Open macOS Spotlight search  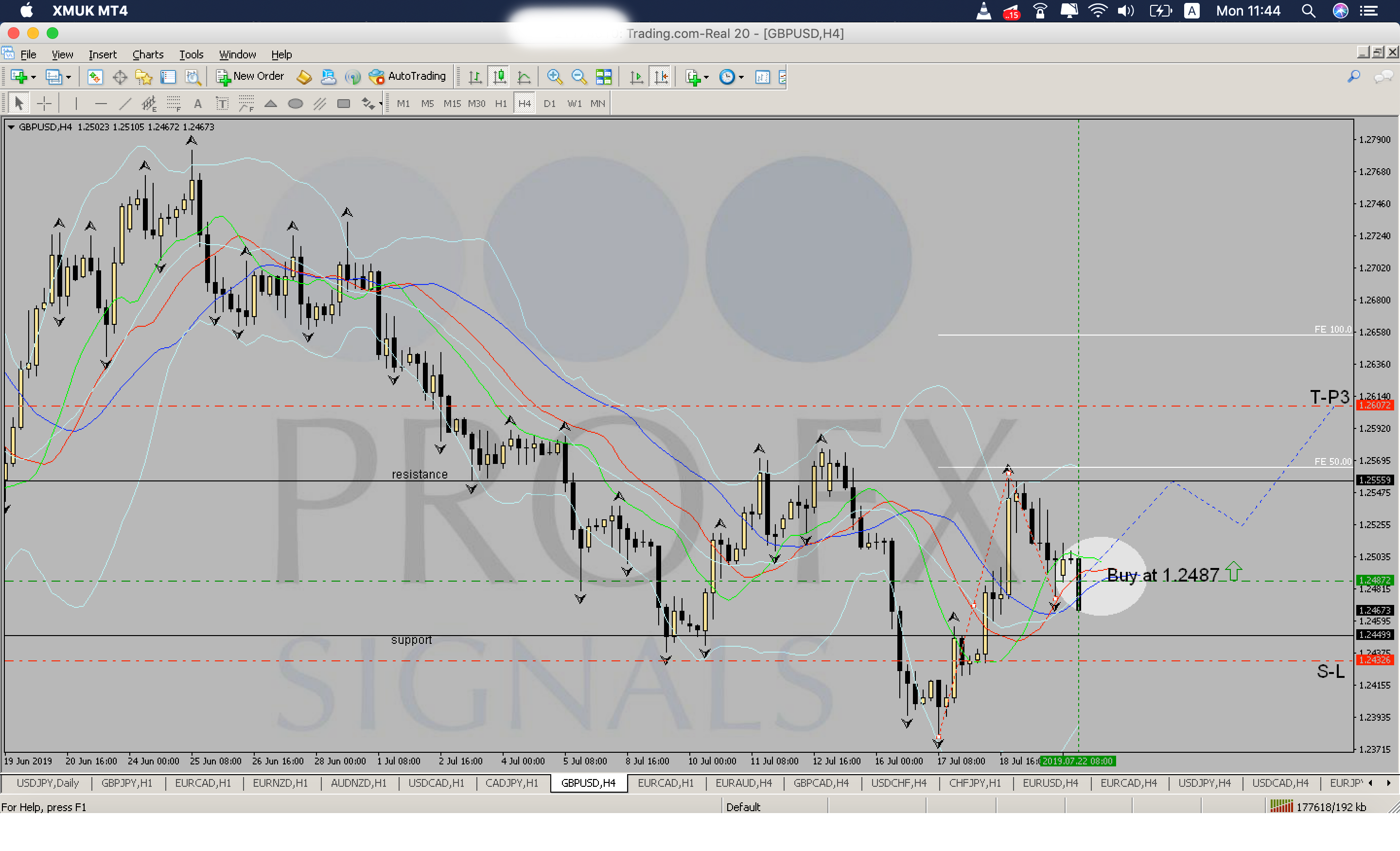(1308, 11)
